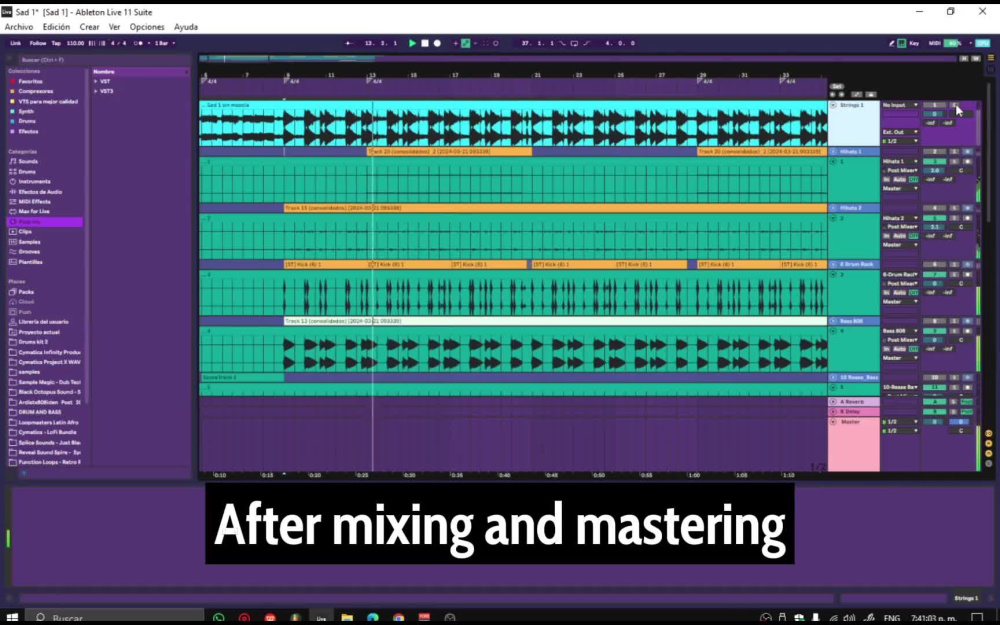Open the Max for Live category
1000x625 pixels.
pos(33,212)
